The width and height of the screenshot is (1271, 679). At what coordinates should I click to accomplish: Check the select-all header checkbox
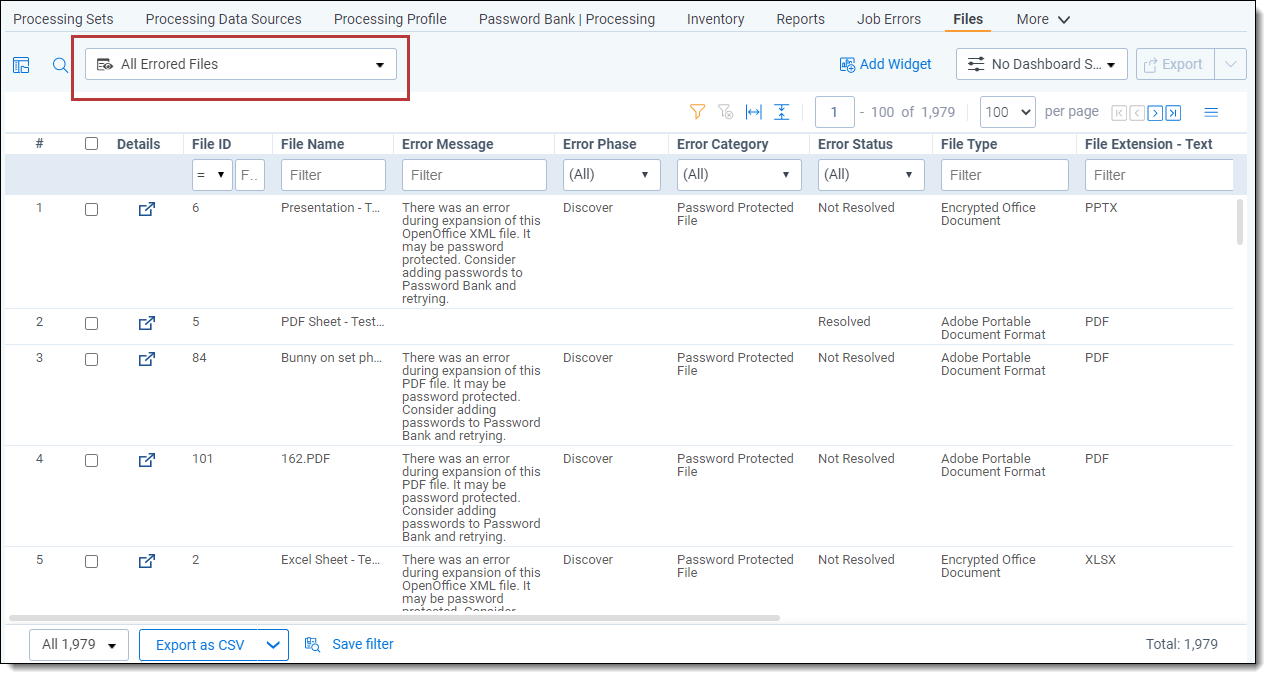point(92,144)
